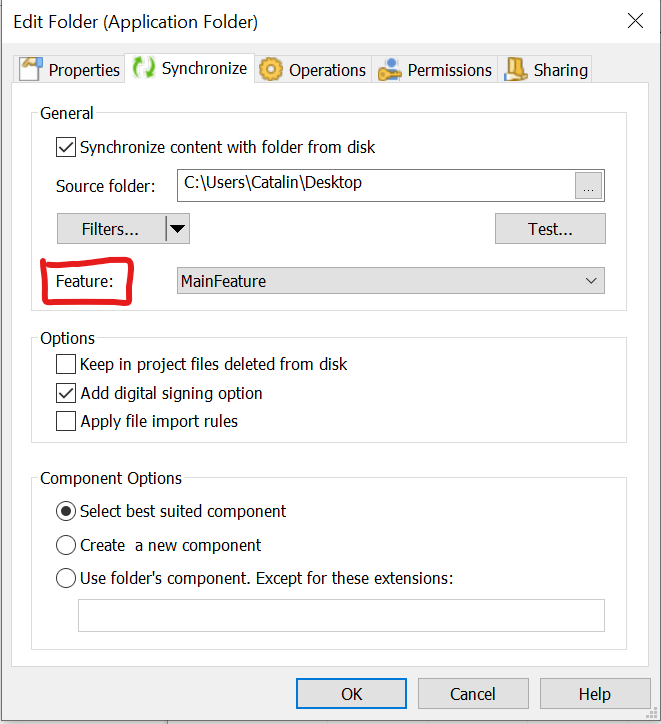Choose Use folder's component radio button

66,577
